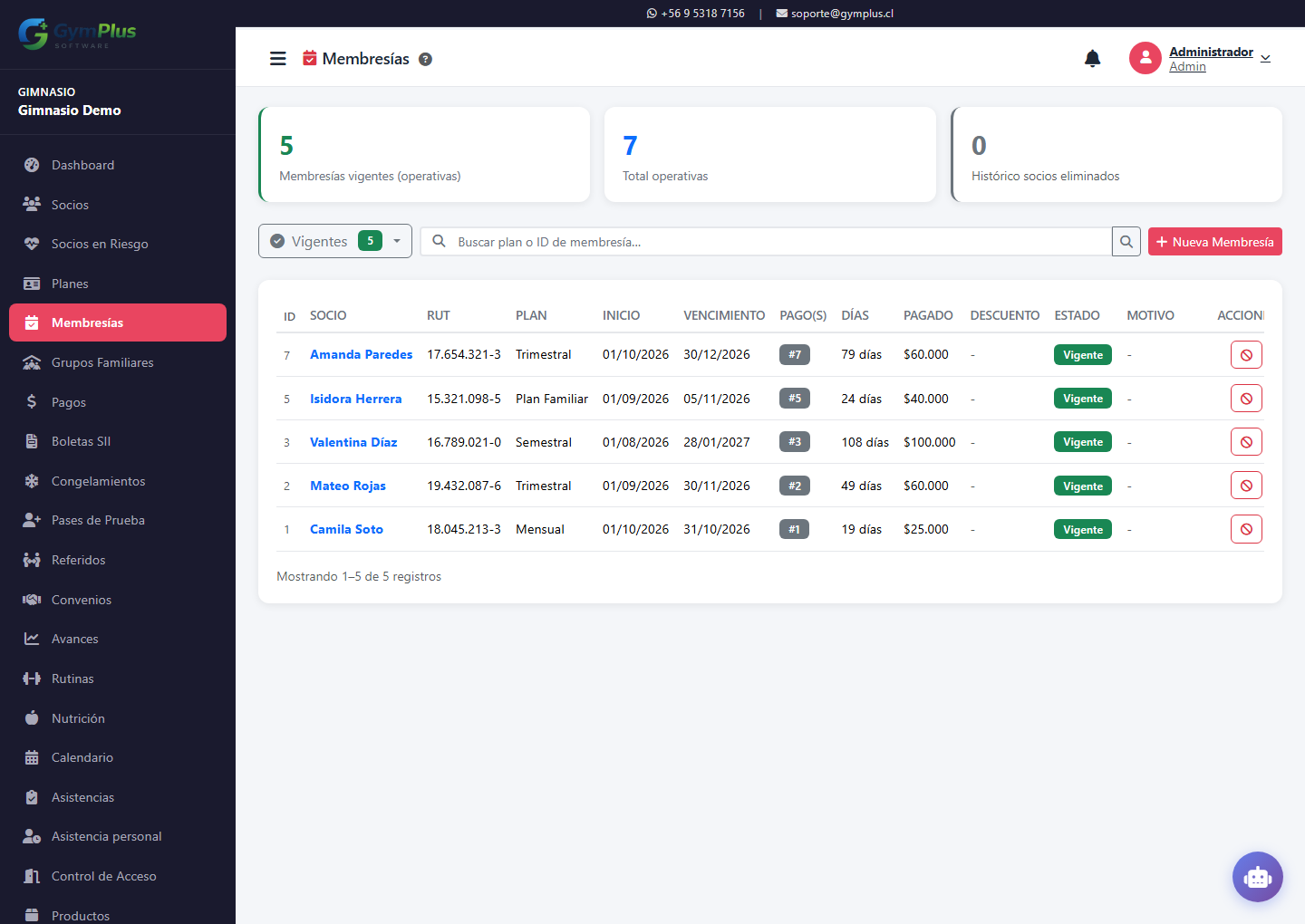This screenshot has width=1305, height=924.
Task: Open payment badge #3
Action: (x=795, y=442)
